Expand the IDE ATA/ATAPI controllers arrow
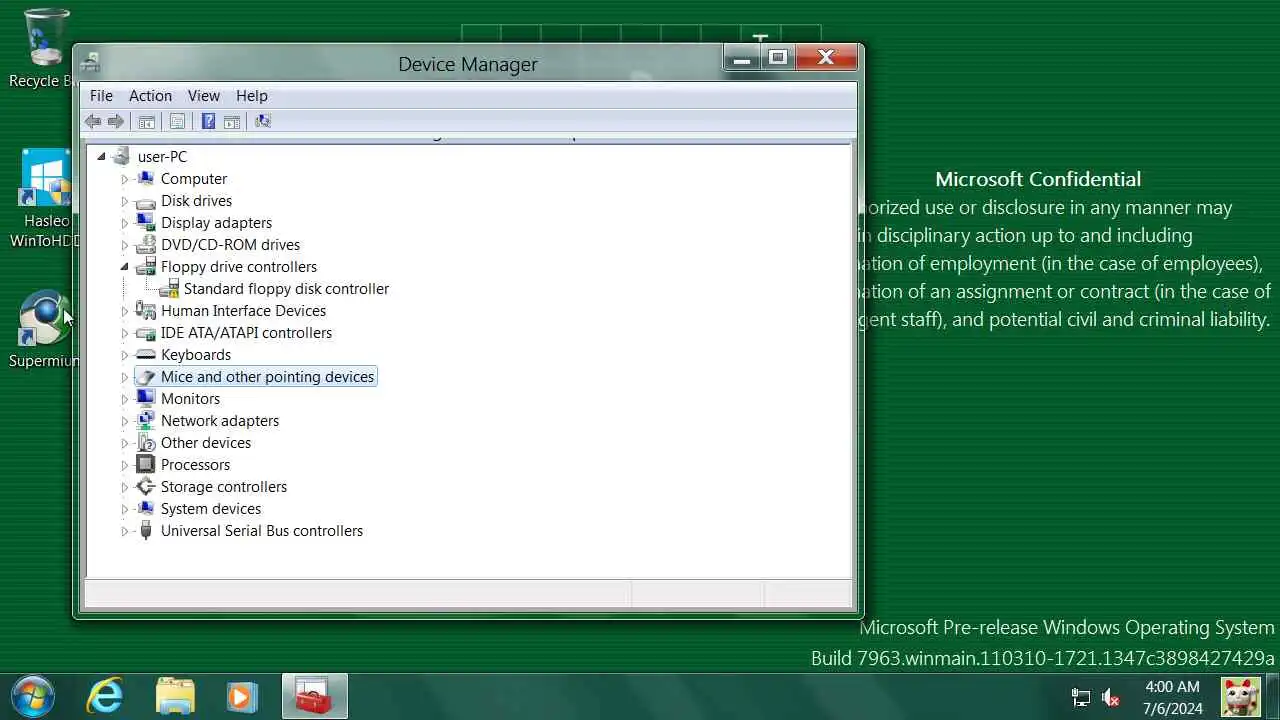 click(x=125, y=333)
